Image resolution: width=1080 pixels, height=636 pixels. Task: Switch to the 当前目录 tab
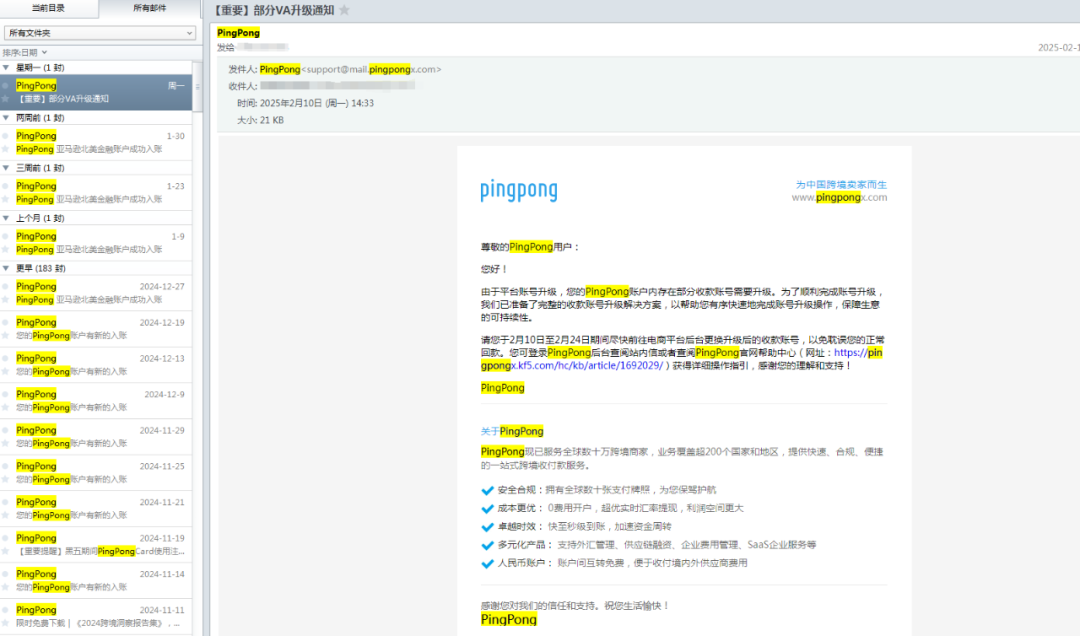[x=48, y=8]
